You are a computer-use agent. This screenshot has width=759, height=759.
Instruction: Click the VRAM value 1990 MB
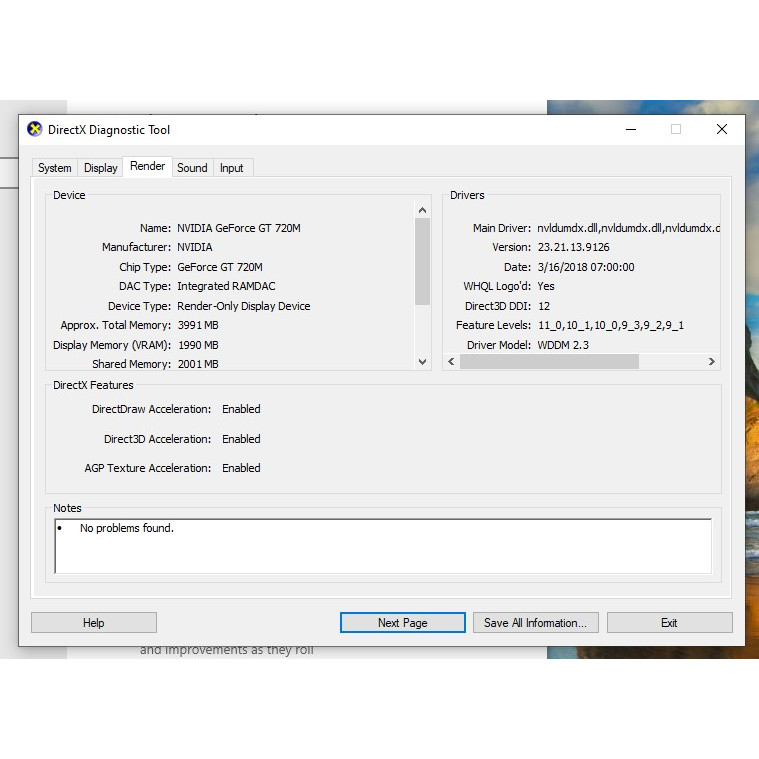[198, 345]
